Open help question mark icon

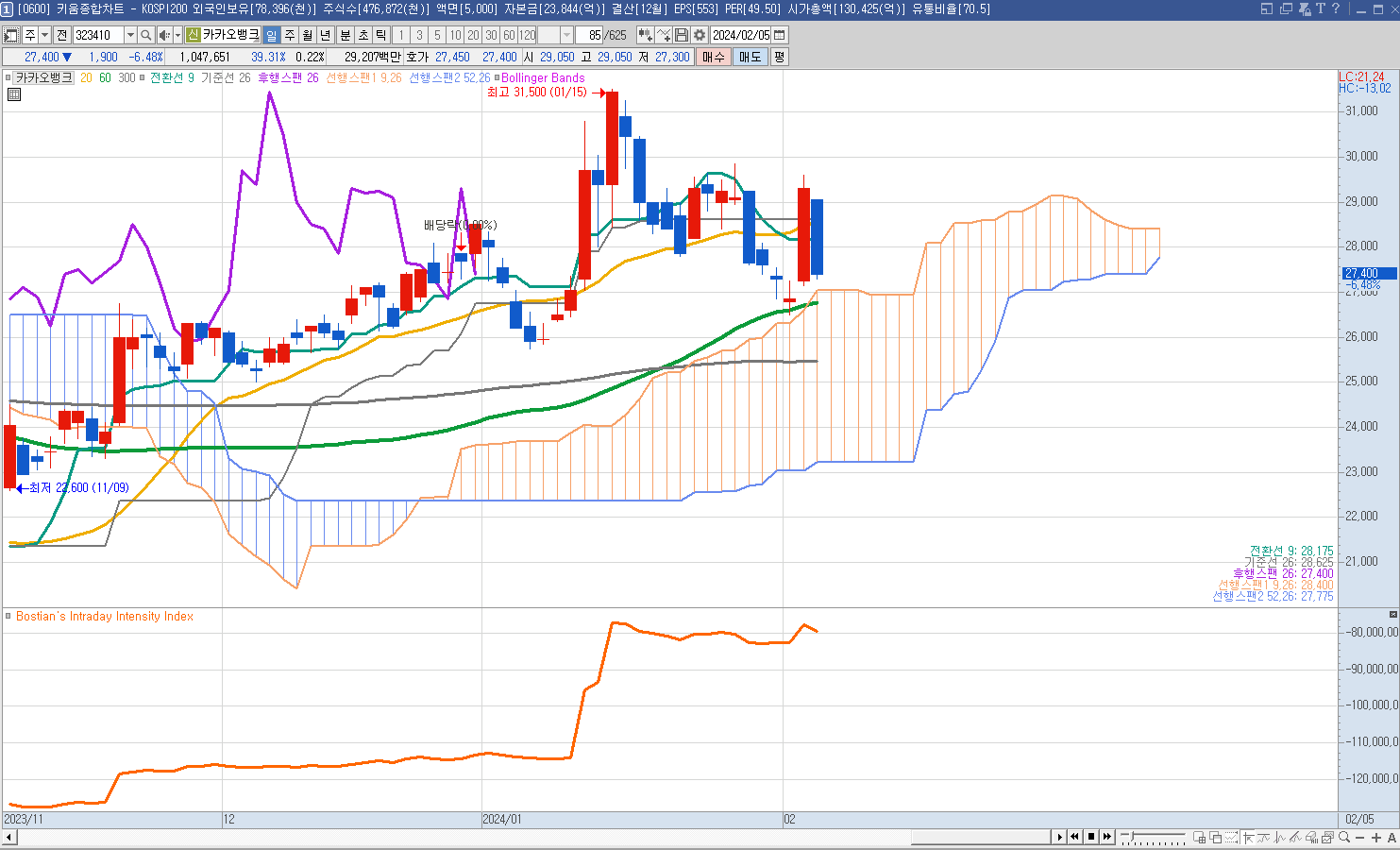click(x=1335, y=8)
